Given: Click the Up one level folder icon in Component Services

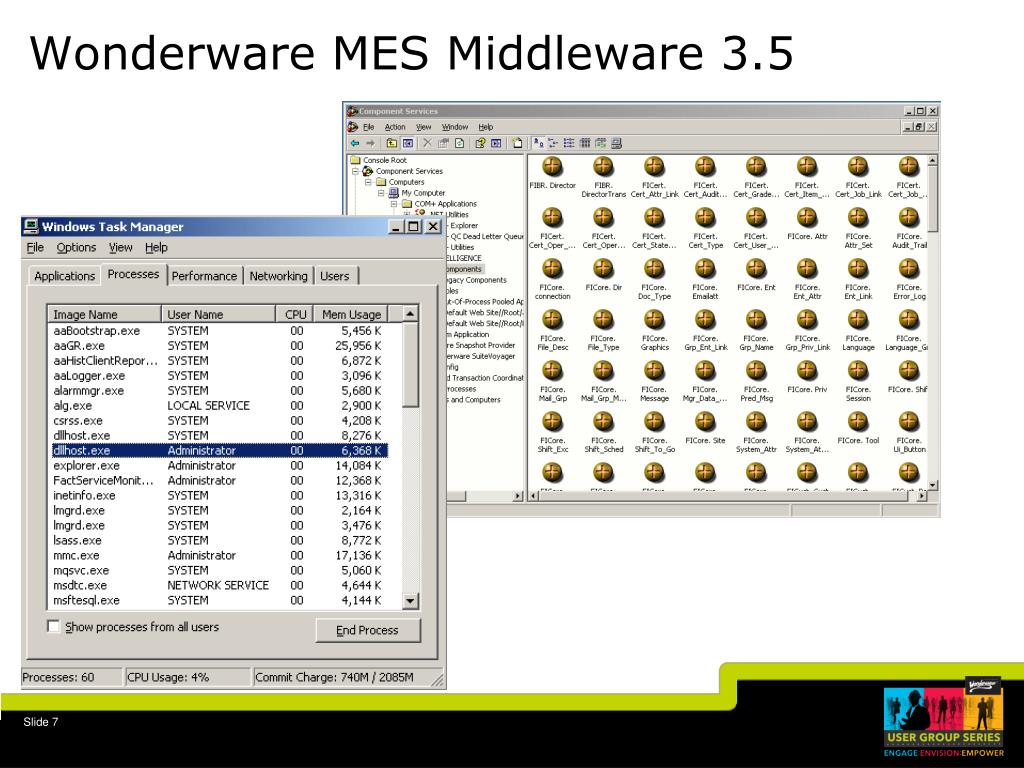Looking at the screenshot, I should click(x=392, y=143).
